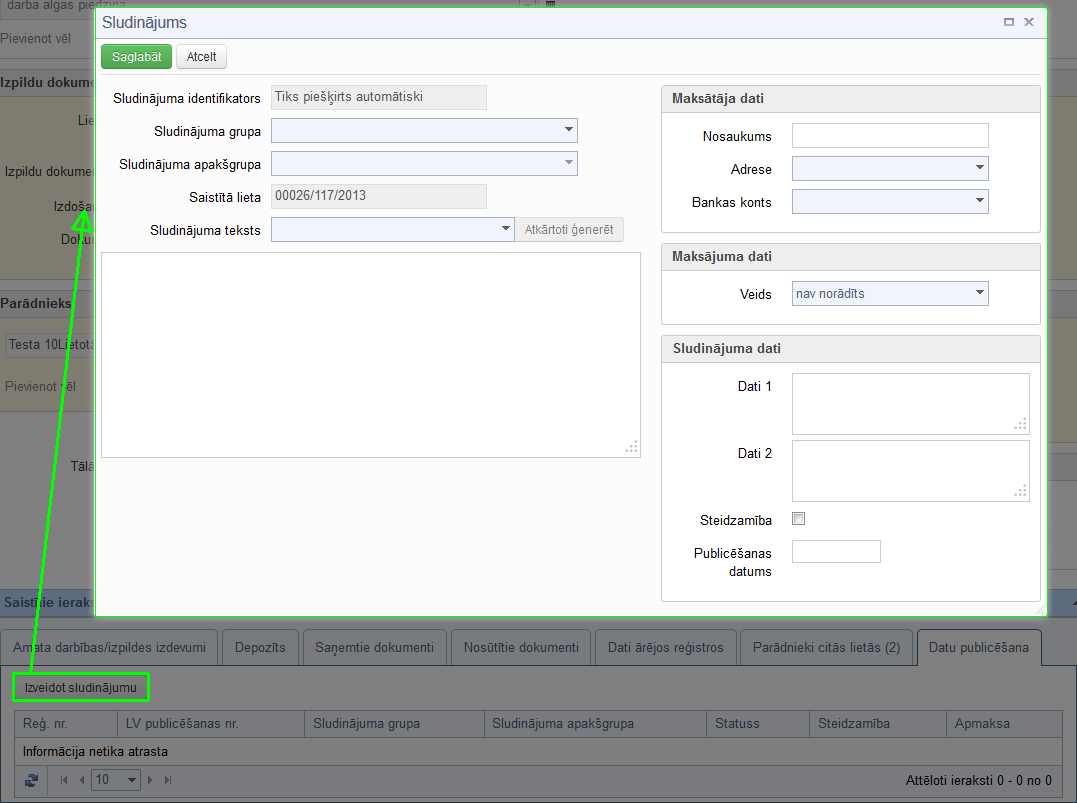Open the Bankas konts dropdown
The width and height of the screenshot is (1077, 803).
[979, 201]
